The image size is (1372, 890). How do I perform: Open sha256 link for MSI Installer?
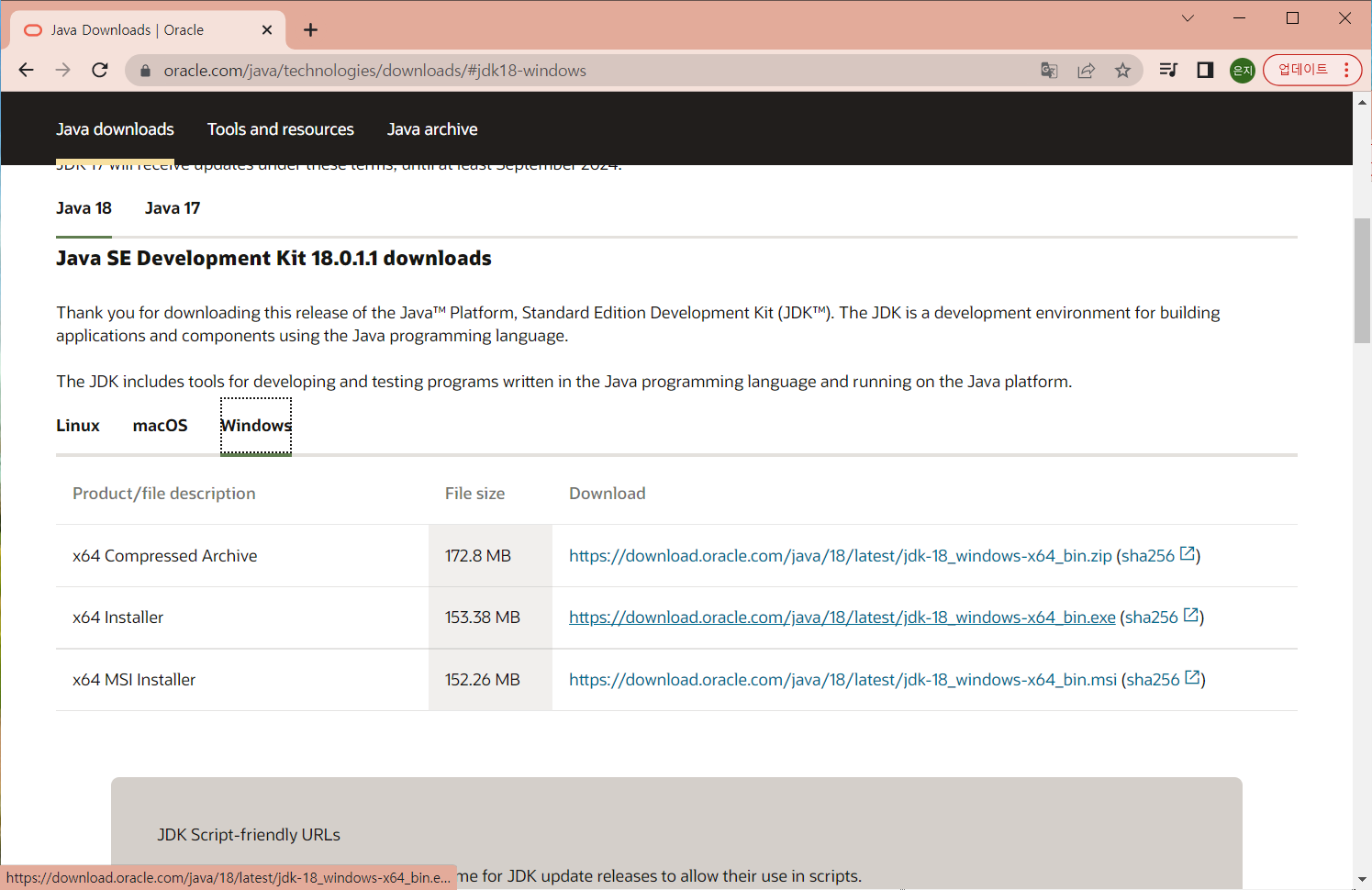click(x=1154, y=680)
